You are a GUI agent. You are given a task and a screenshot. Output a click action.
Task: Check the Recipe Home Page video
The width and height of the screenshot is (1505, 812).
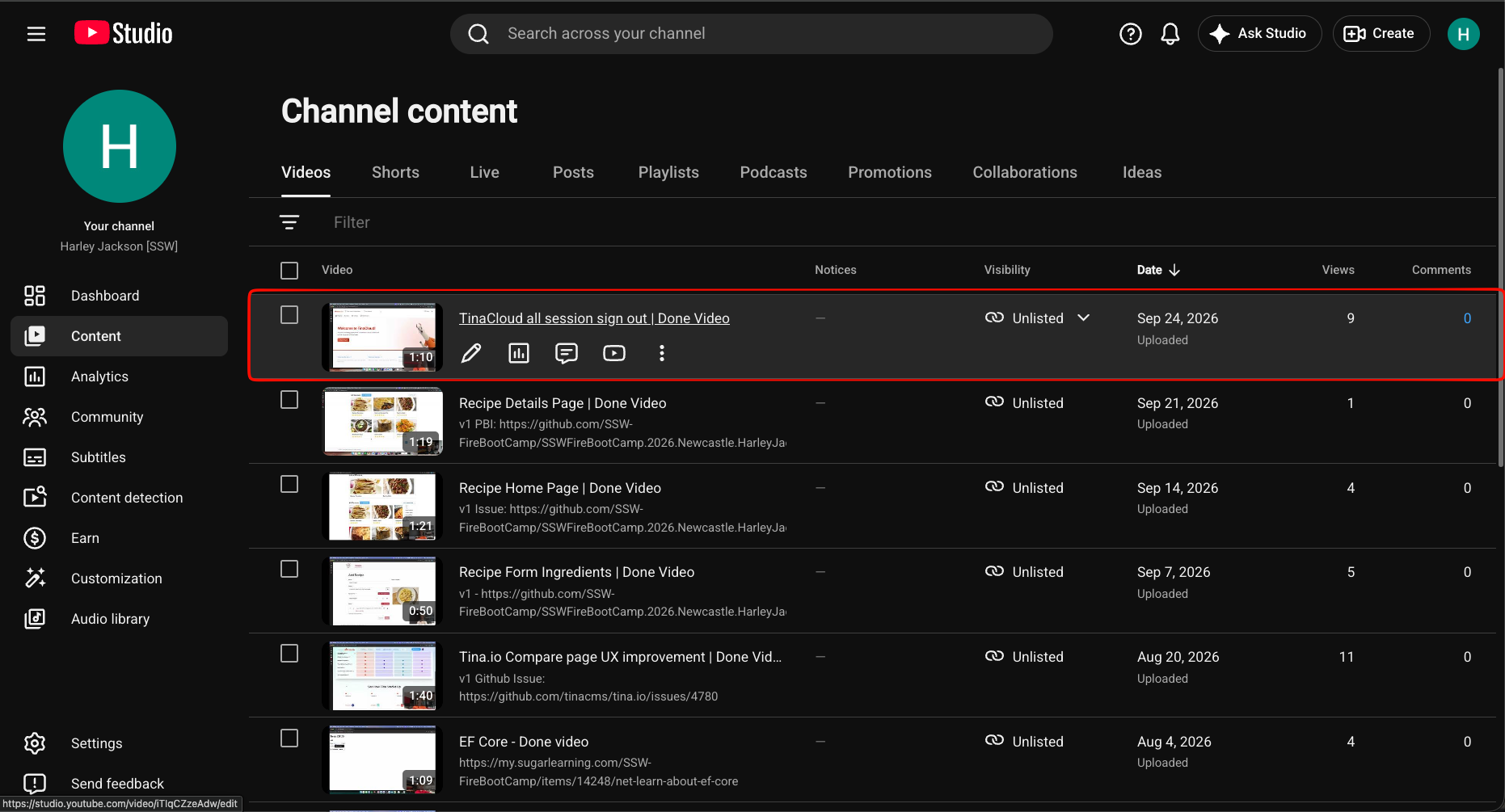pyautogui.click(x=289, y=484)
